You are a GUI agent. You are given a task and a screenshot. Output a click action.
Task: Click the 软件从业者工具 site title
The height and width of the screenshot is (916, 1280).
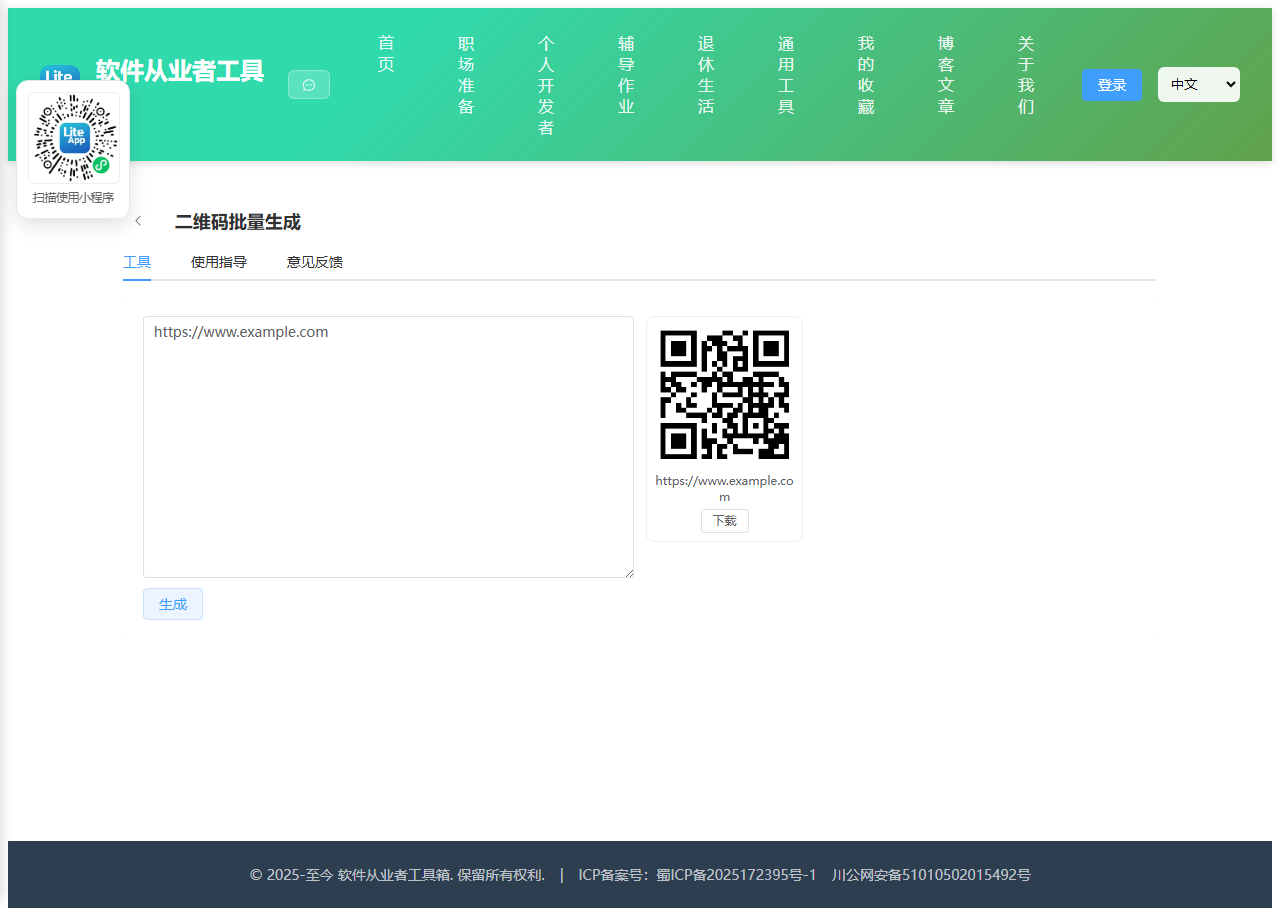(x=180, y=71)
